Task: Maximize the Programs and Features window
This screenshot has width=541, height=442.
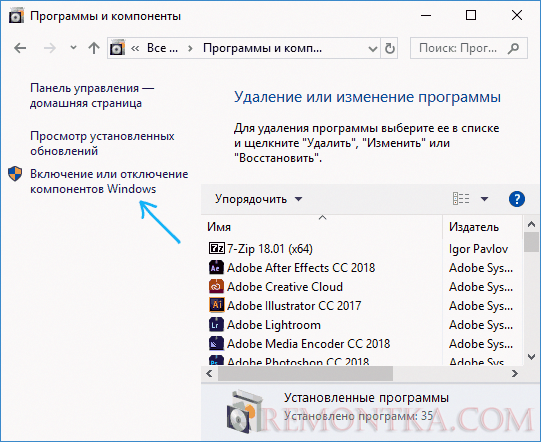Action: (471, 15)
